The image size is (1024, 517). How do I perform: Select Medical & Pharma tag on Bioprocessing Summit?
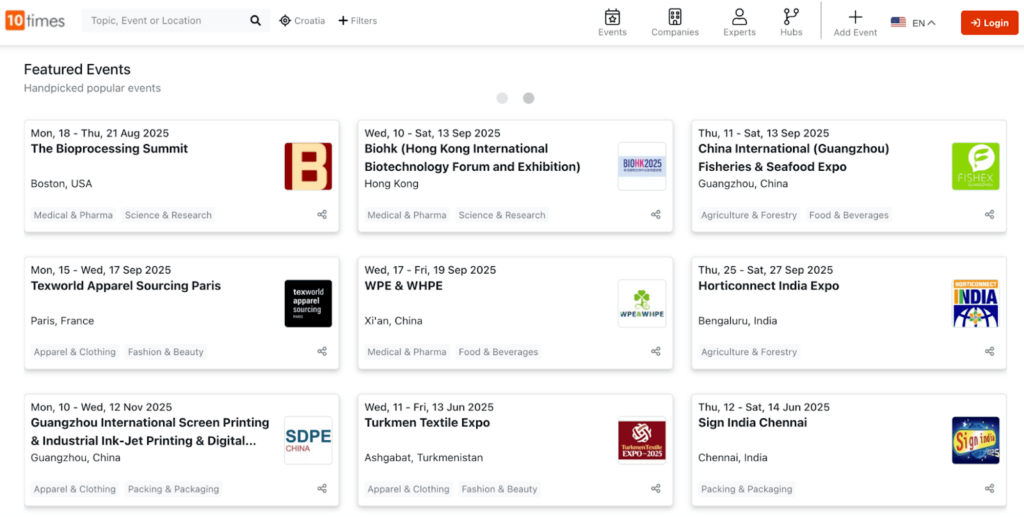(73, 215)
